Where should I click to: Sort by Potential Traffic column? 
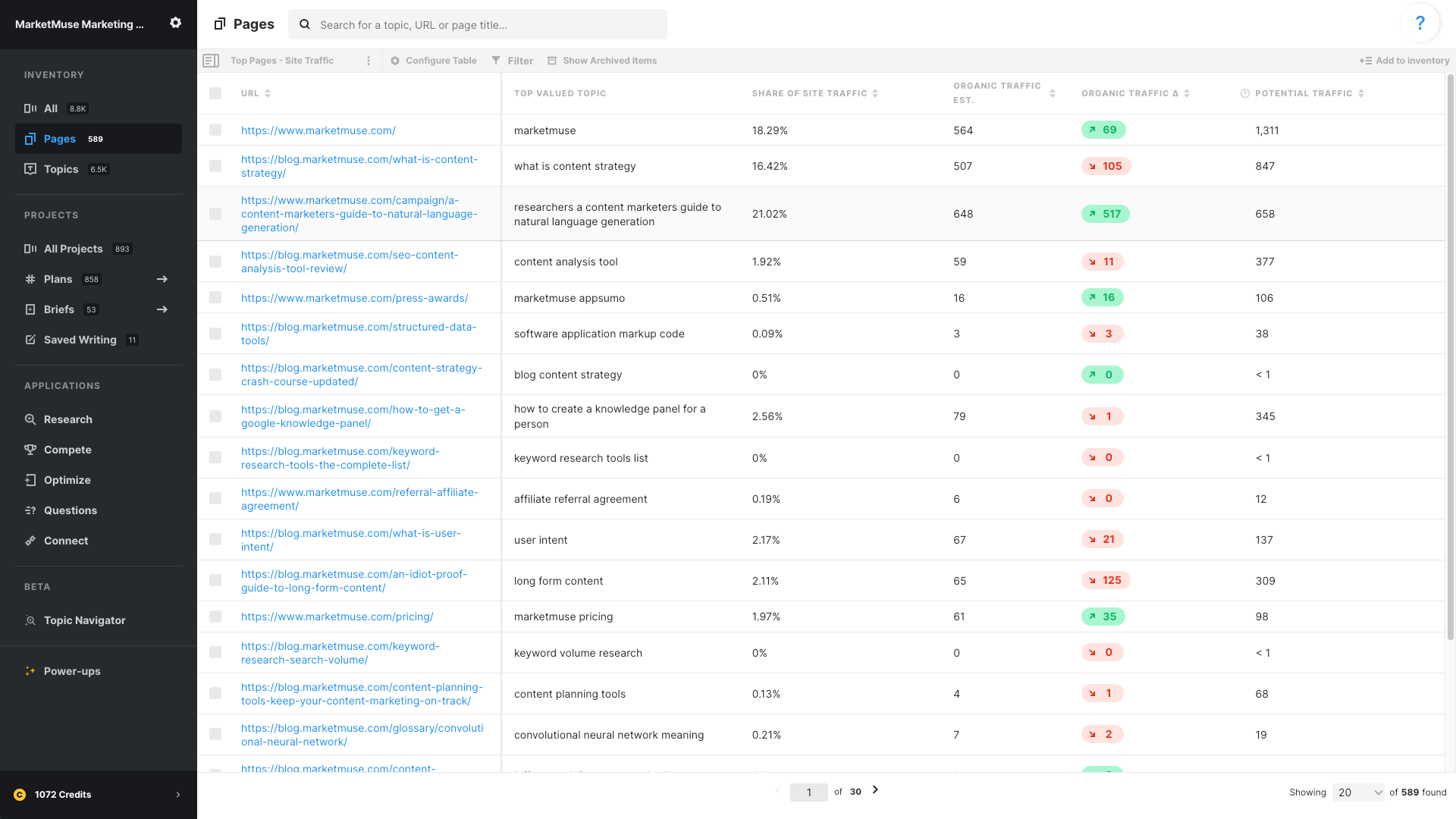click(x=1361, y=93)
